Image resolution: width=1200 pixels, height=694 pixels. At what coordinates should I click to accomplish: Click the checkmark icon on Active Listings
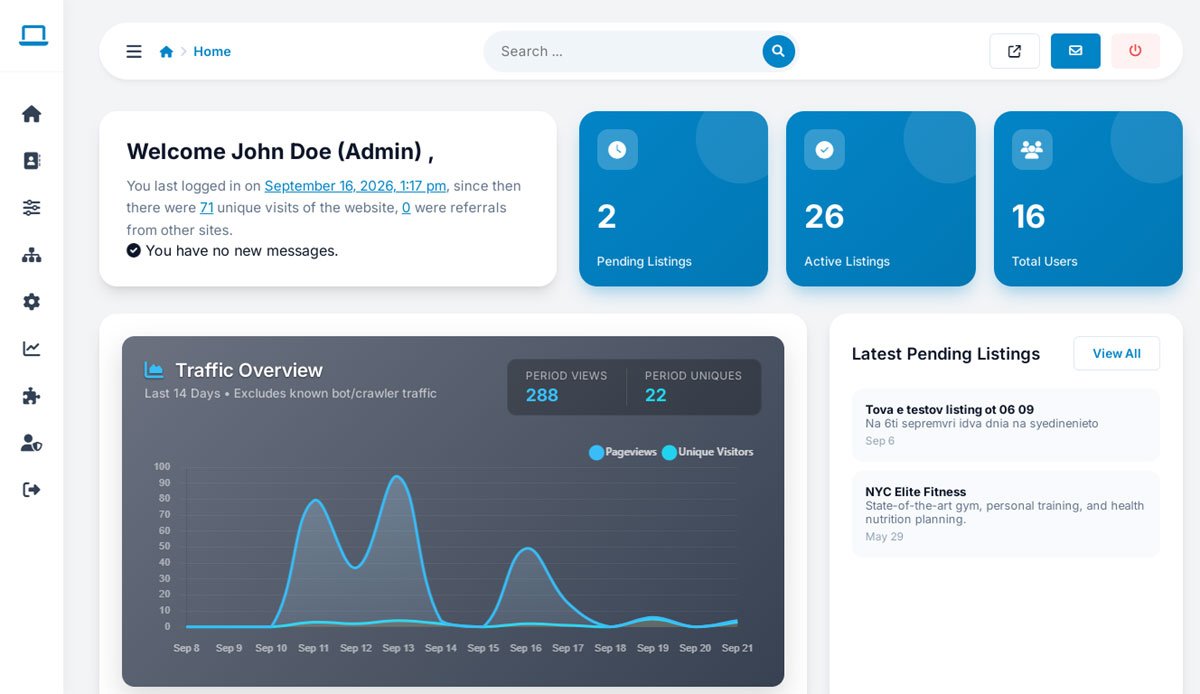click(824, 150)
